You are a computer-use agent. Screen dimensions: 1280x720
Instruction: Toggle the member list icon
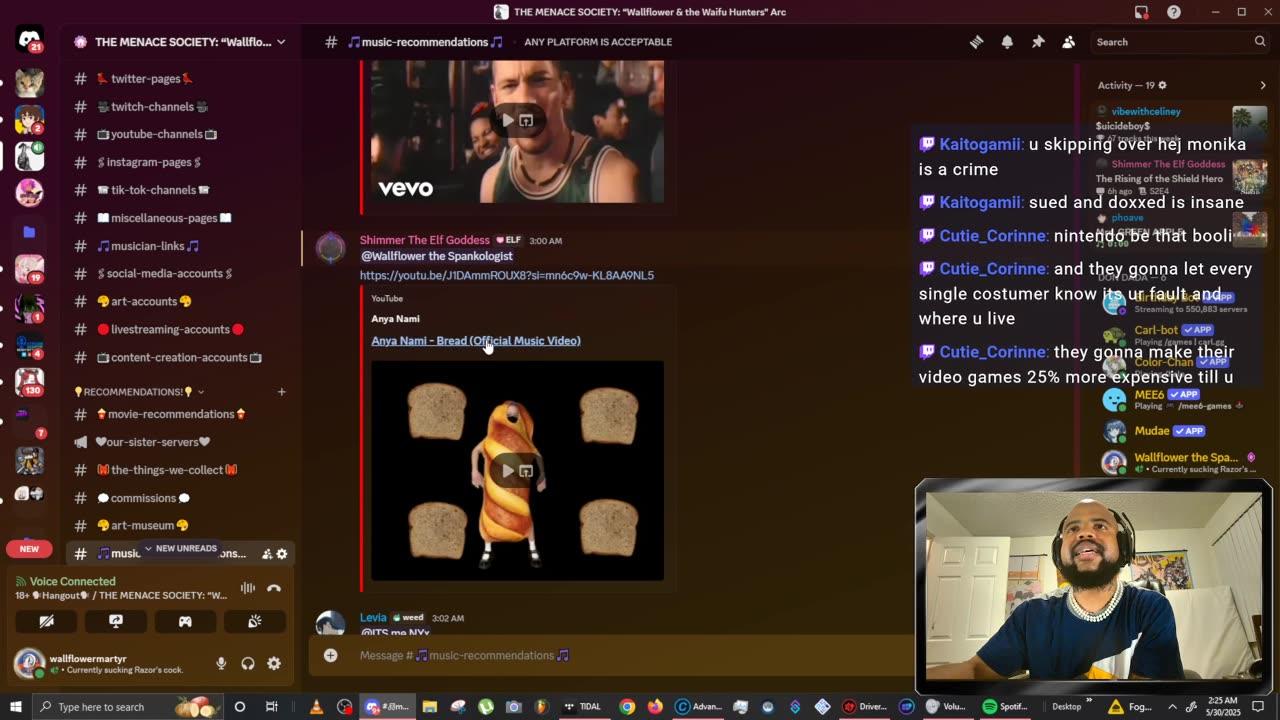1068,42
